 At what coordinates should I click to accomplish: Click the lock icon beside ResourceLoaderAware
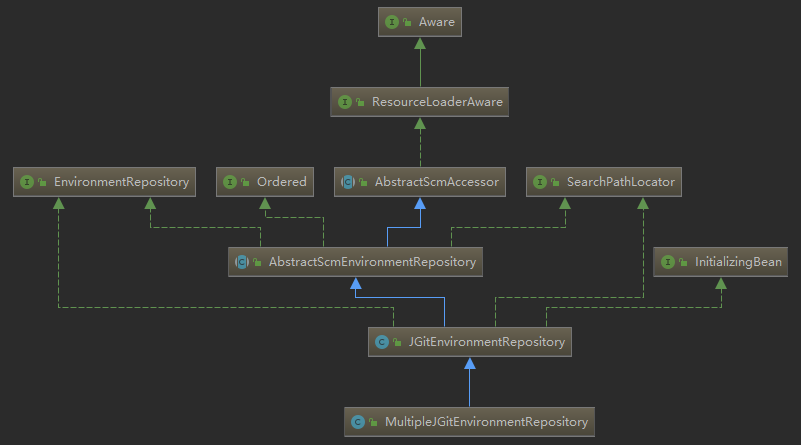[360, 102]
